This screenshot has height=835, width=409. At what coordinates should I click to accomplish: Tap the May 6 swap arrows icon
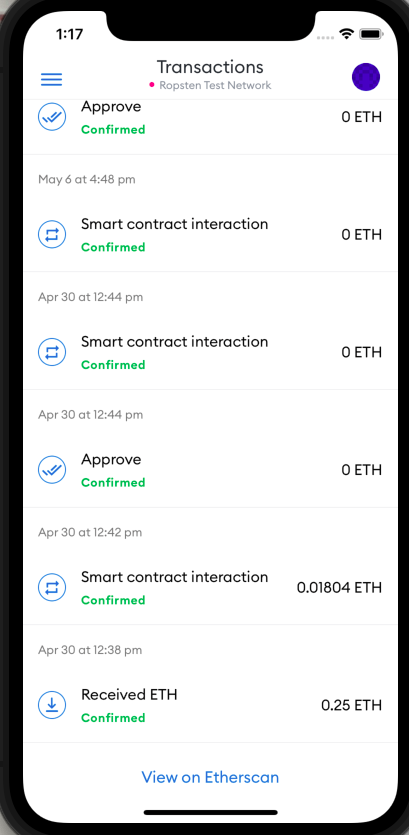(x=52, y=234)
